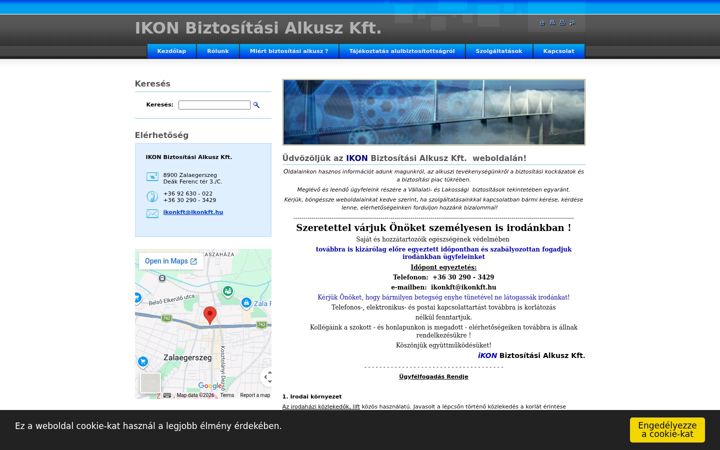
Task: Open the Kezdőlap menu item
Action: point(172,51)
